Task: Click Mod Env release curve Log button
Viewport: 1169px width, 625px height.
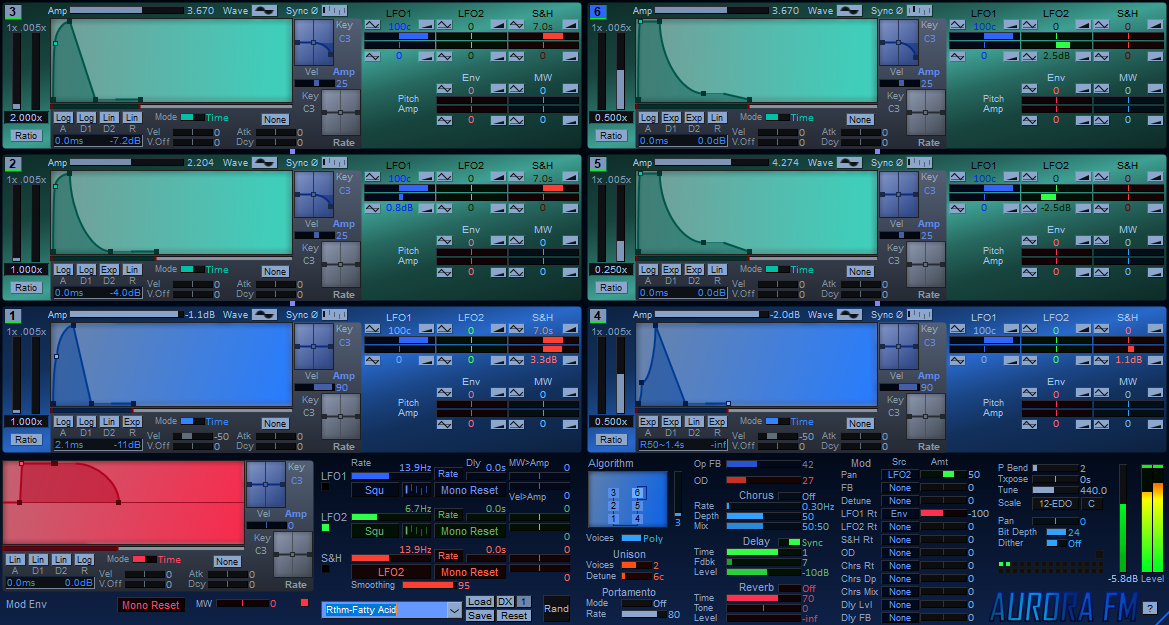Action: pyautogui.click(x=84, y=559)
